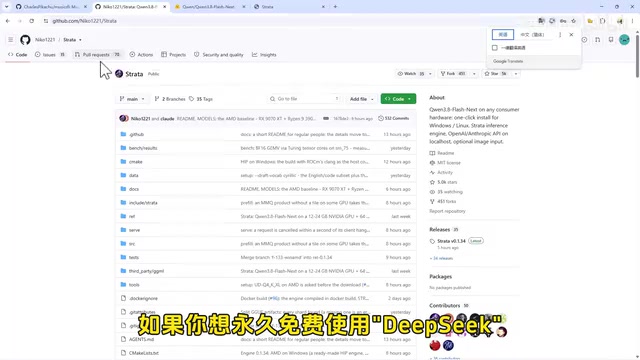Open the GitHub hamburger navigation menu

[11, 40]
